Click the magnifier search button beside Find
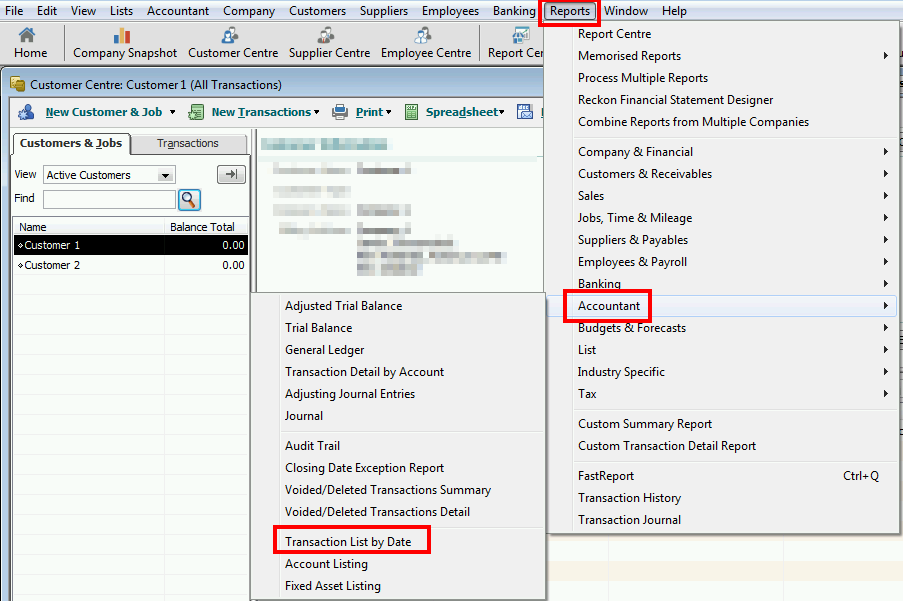 [189, 200]
